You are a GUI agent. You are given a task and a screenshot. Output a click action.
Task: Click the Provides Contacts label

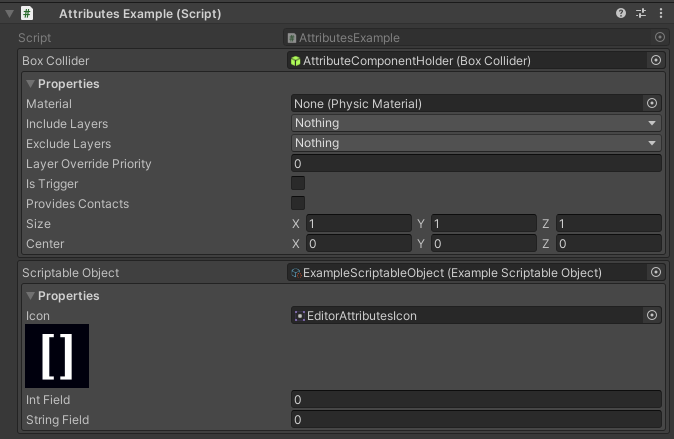(x=77, y=204)
